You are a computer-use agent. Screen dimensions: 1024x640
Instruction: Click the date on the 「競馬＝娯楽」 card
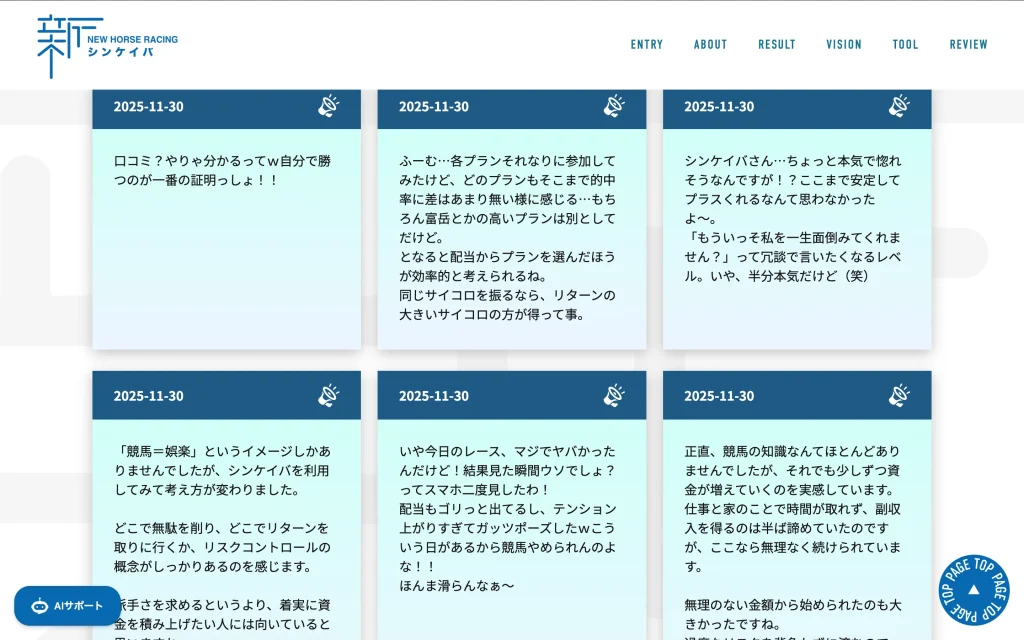click(x=148, y=396)
